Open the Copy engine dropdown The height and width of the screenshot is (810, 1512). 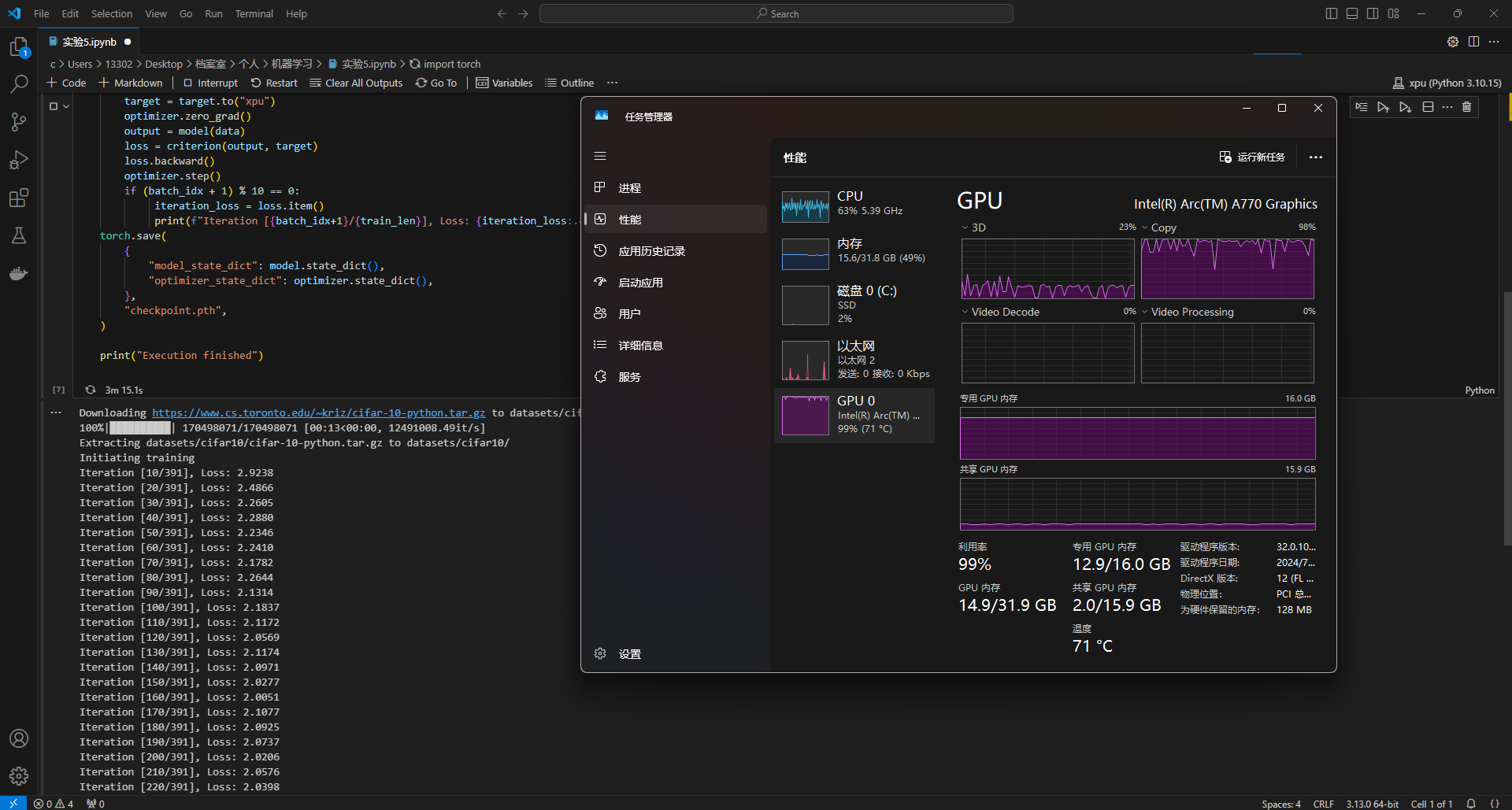[x=1146, y=227]
